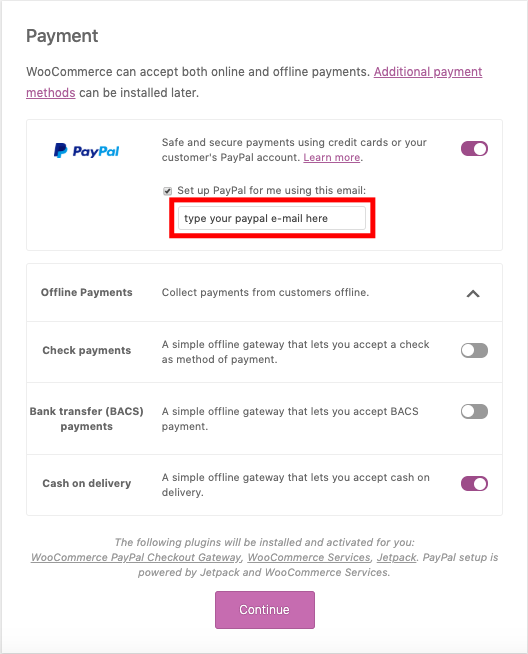Enable Bank transfer (BACS) payments toggle
This screenshot has height=654, width=528.
click(474, 411)
